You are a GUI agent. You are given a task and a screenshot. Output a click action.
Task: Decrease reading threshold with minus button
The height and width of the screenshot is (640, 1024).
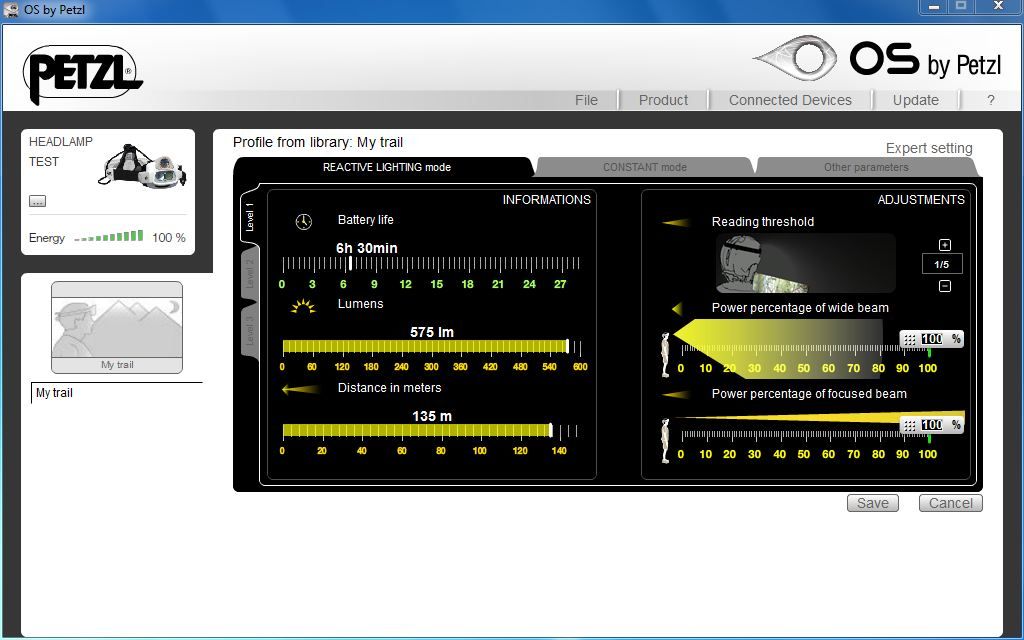pyautogui.click(x=945, y=286)
